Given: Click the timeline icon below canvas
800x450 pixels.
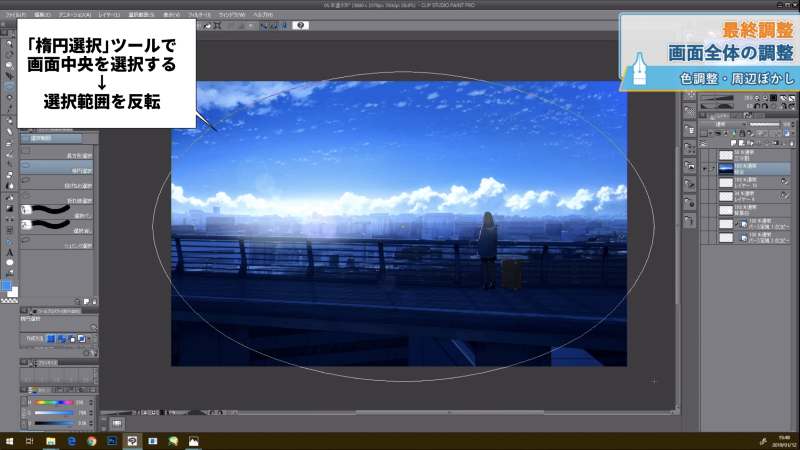Looking at the screenshot, I should [x=117, y=423].
